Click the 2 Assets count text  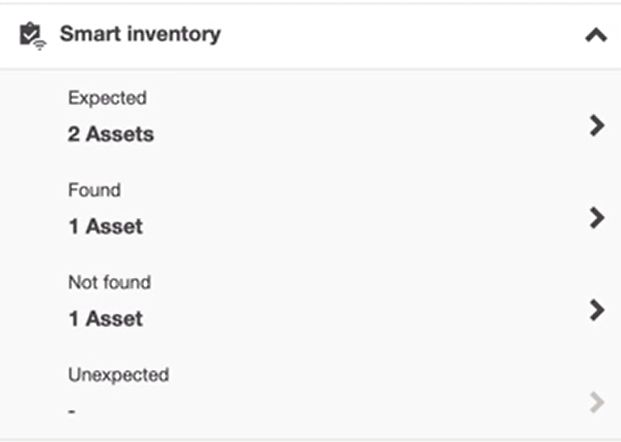pos(111,134)
